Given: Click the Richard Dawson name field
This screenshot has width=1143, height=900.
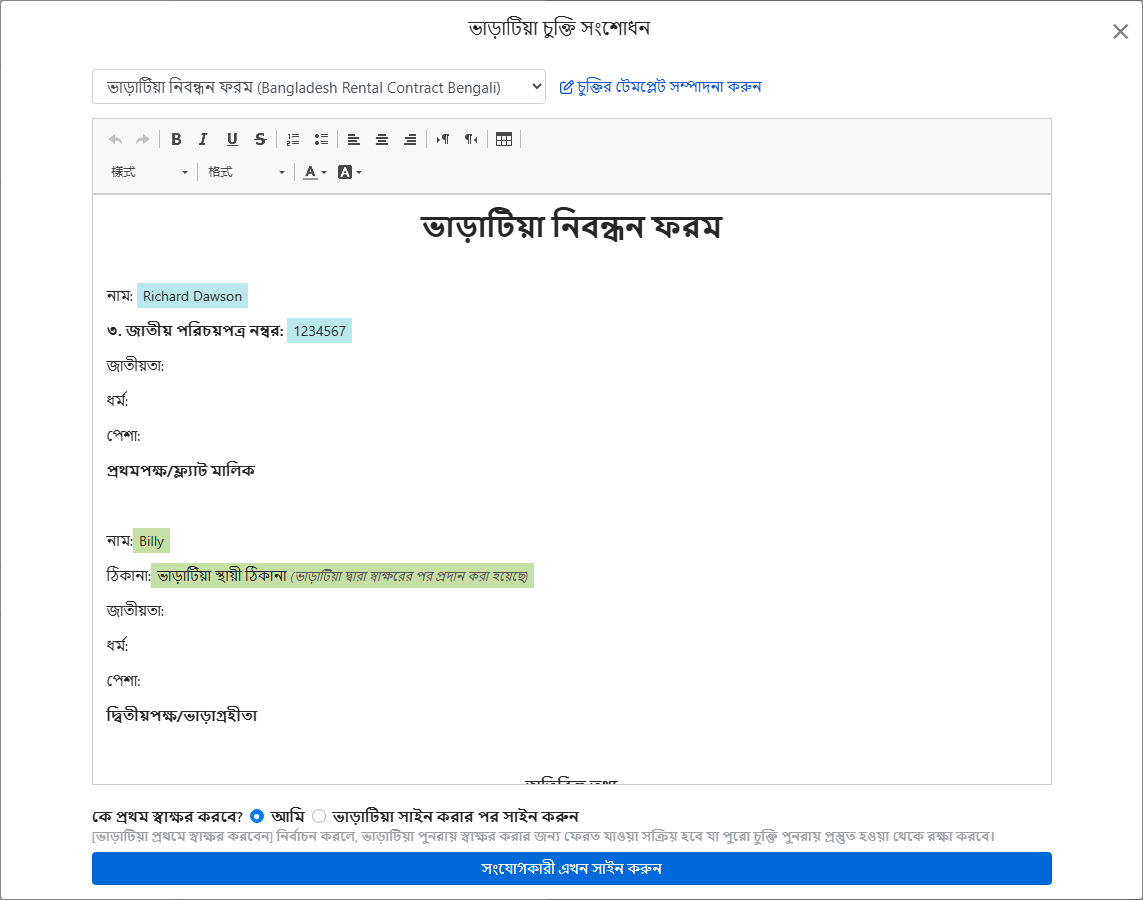Looking at the screenshot, I should point(192,296).
